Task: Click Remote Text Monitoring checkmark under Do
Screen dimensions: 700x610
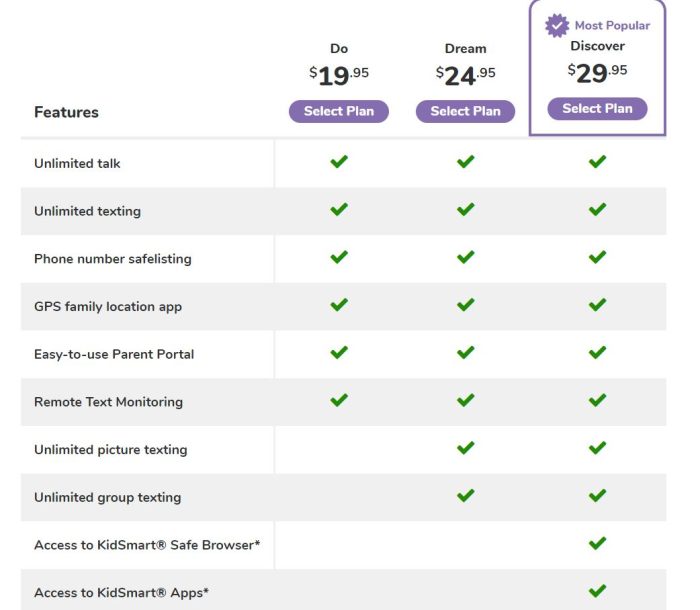Action: pyautogui.click(x=339, y=400)
